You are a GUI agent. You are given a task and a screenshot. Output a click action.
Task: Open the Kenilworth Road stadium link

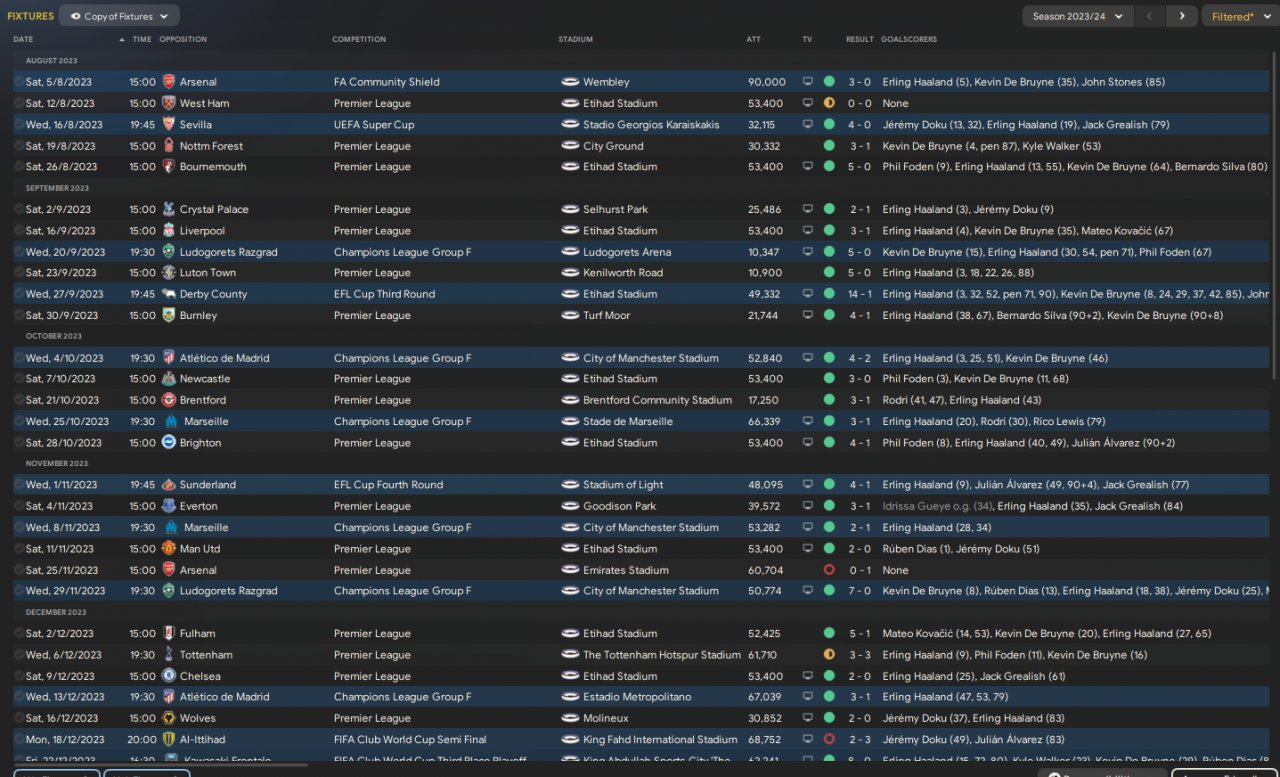[x=623, y=273]
